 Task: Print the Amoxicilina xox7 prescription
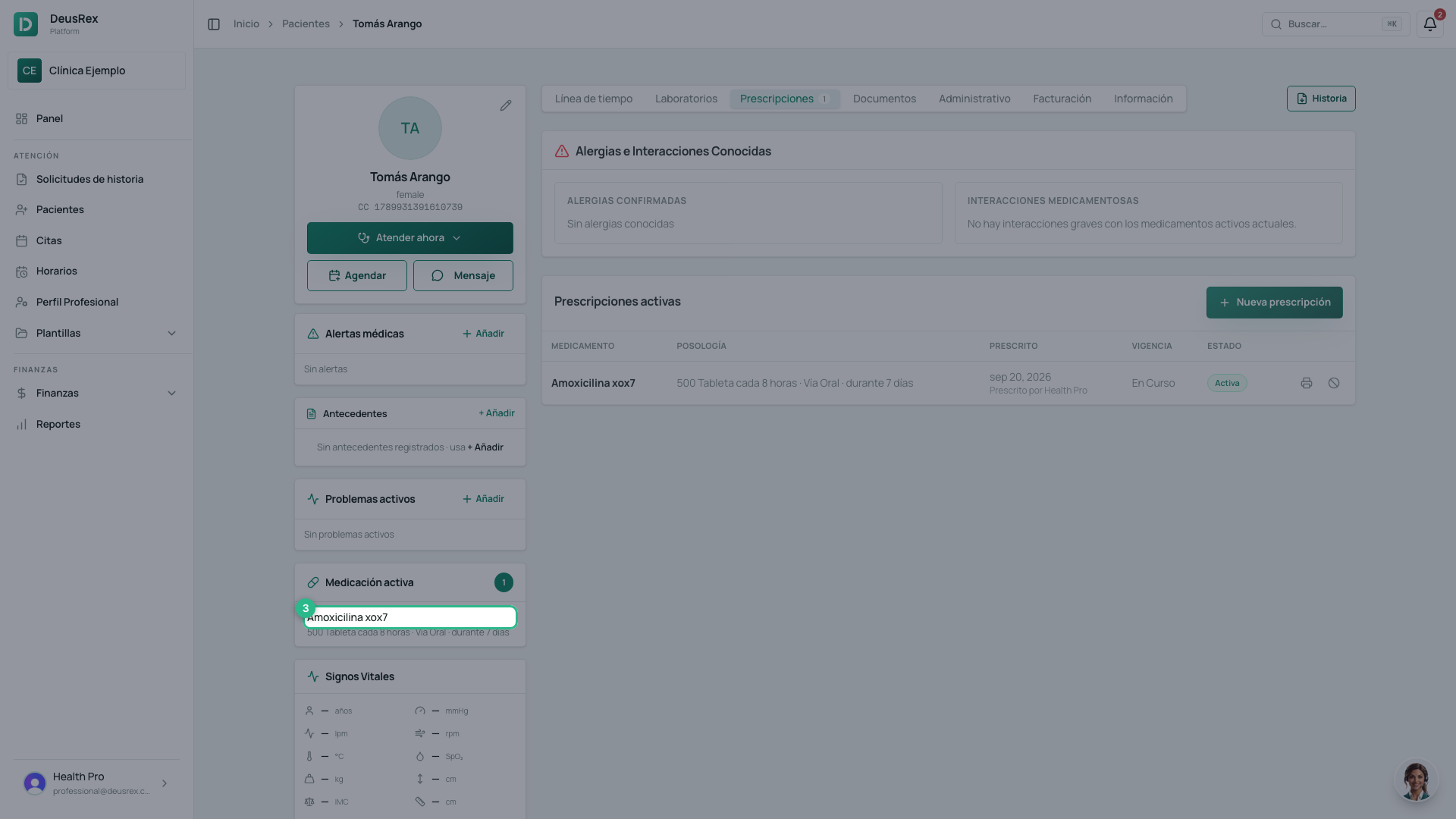[x=1306, y=383]
